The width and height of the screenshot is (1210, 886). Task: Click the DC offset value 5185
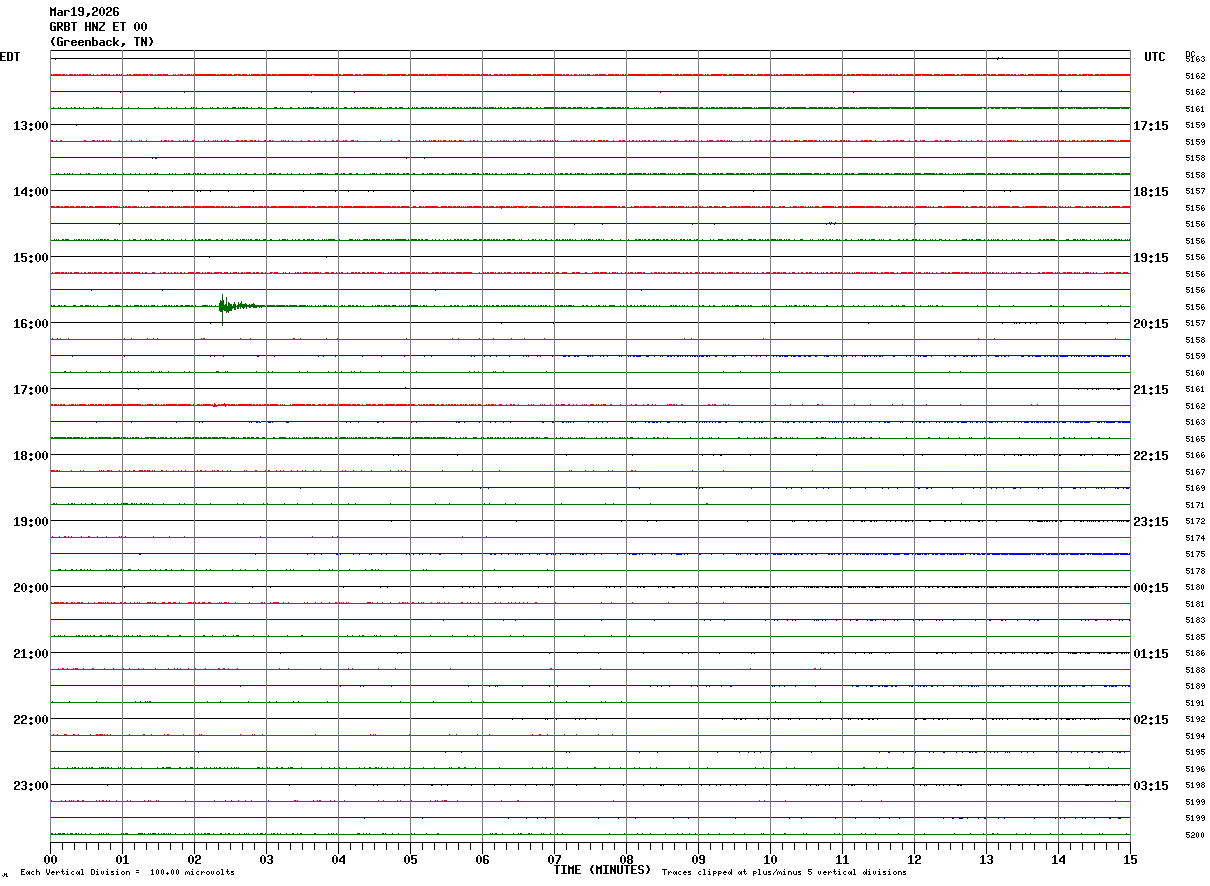tap(1195, 637)
